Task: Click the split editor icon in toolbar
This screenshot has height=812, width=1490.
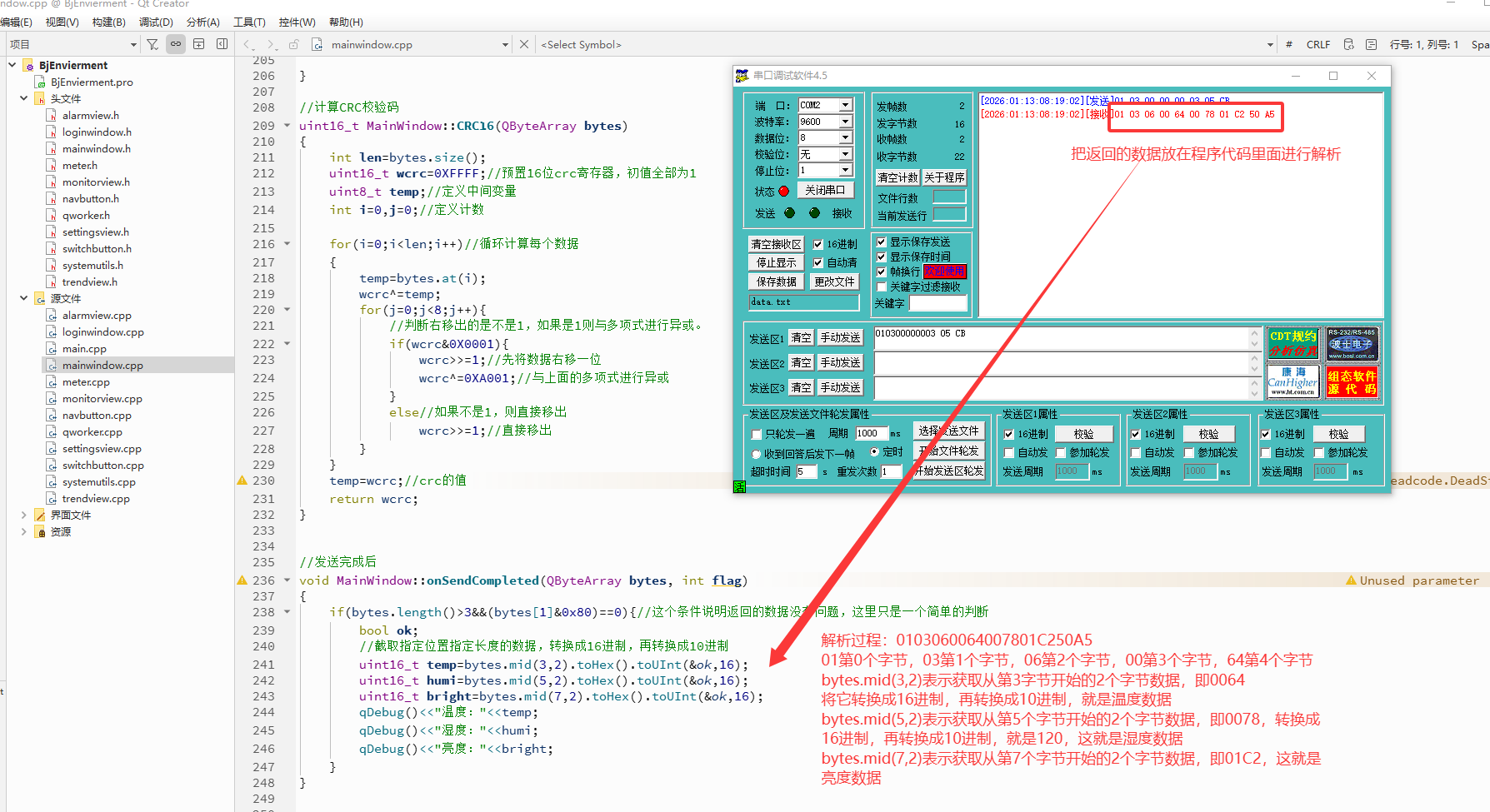Action: pos(1371,44)
